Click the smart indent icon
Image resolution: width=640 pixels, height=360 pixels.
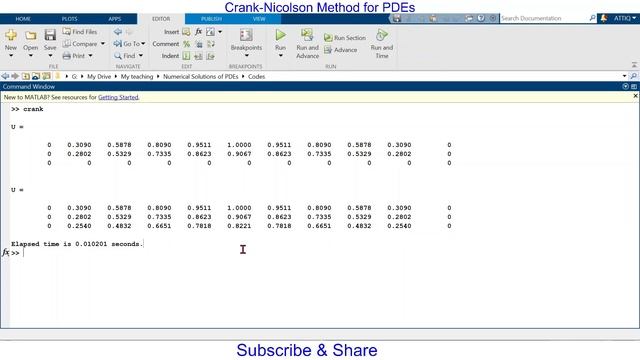(186, 56)
